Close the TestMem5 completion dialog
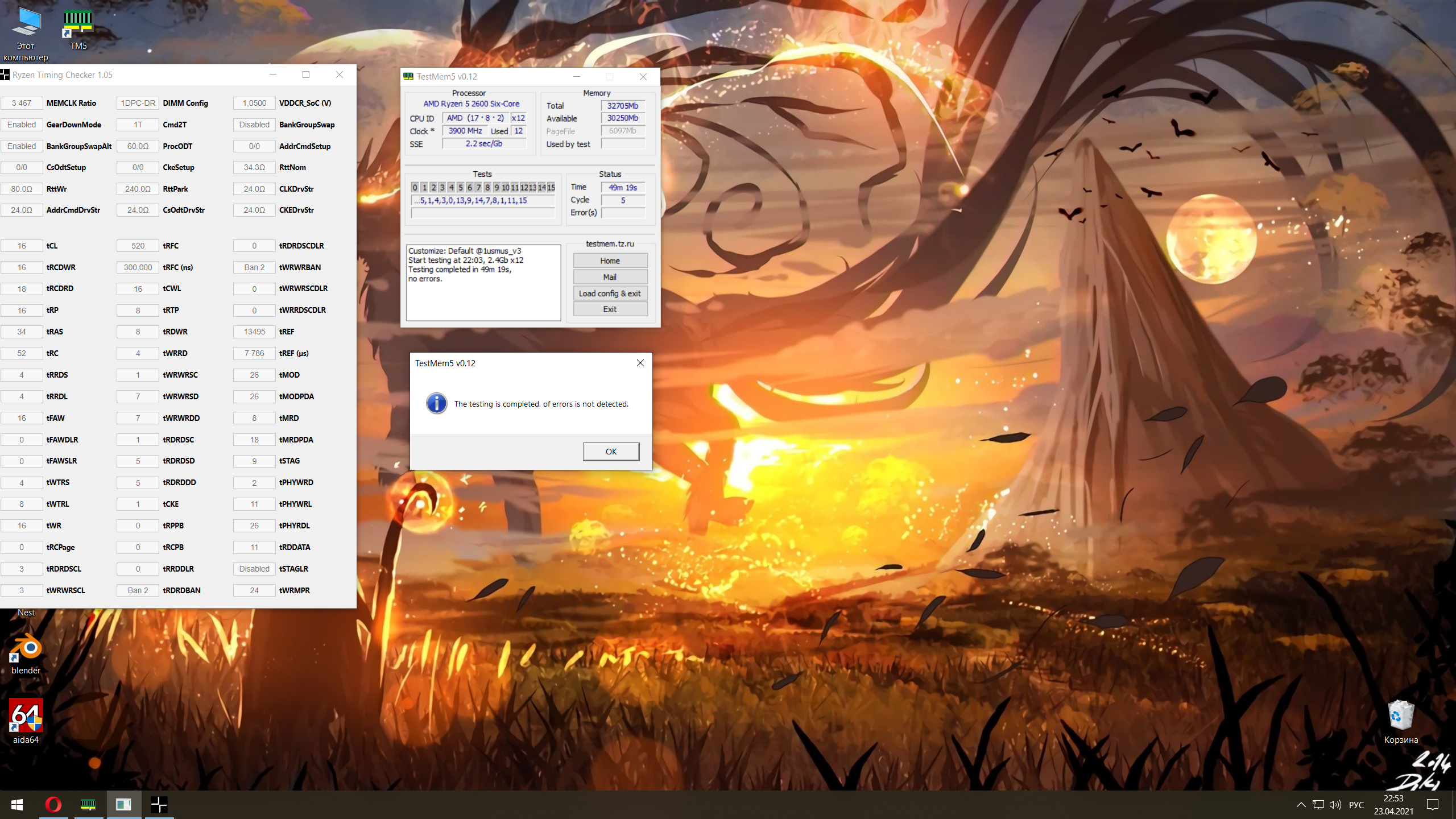 [x=640, y=363]
